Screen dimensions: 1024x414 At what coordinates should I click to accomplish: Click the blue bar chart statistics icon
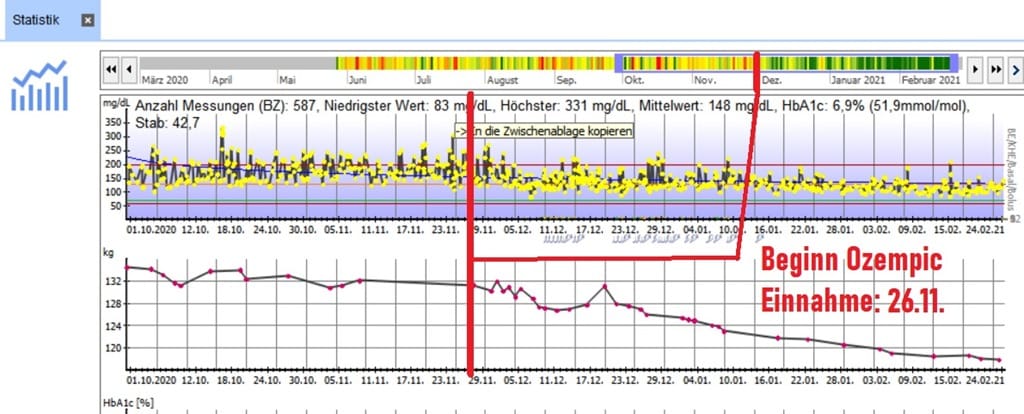coord(40,86)
